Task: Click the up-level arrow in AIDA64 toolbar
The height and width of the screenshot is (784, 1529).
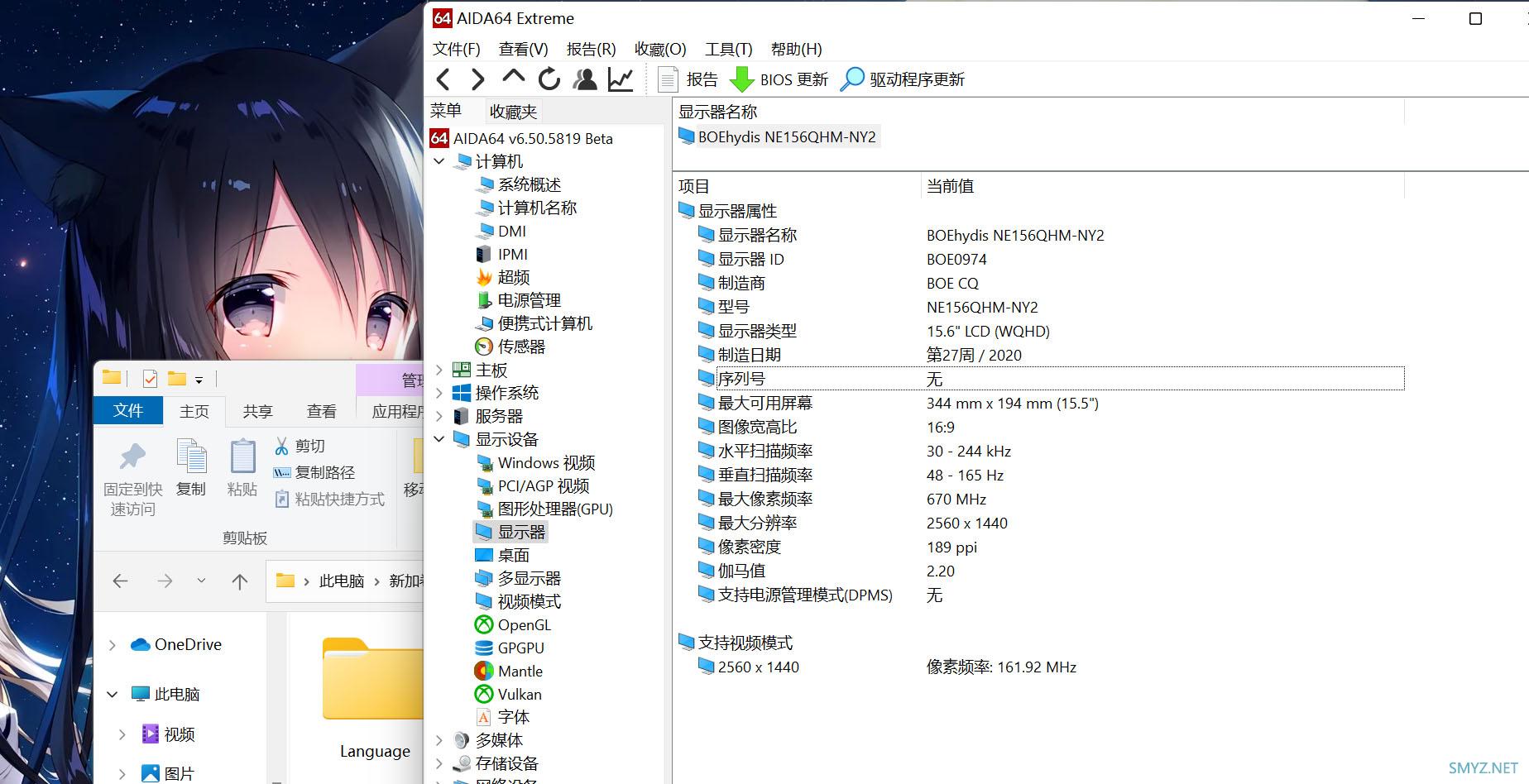Action: point(513,78)
